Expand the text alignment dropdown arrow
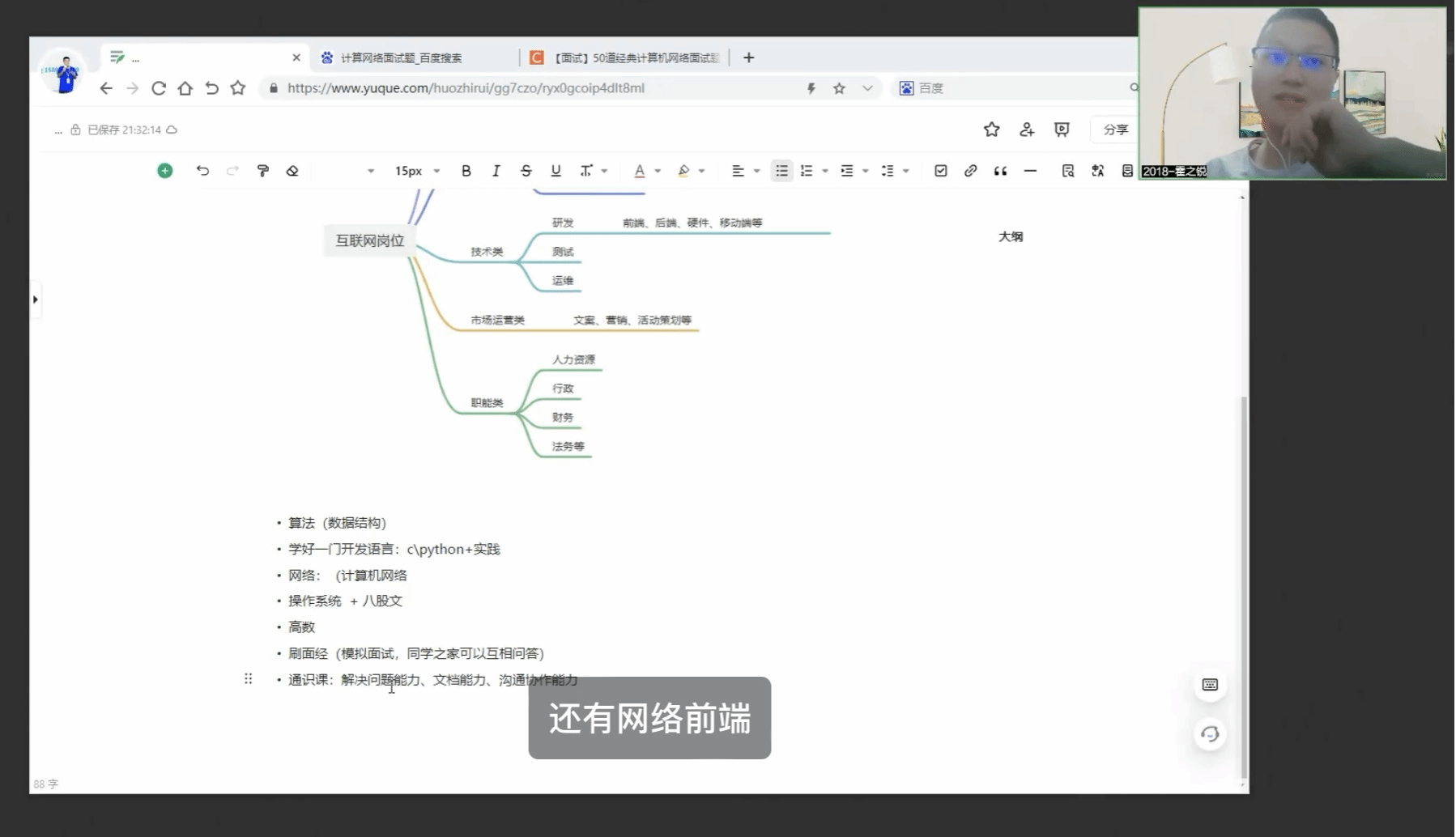The image size is (1456, 837). click(x=756, y=171)
